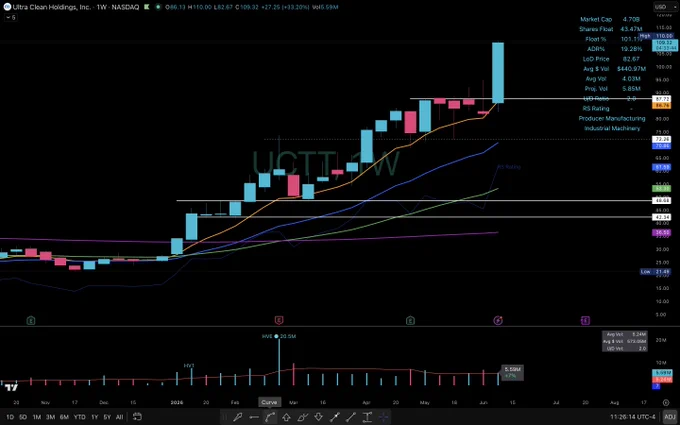Screen dimensions: 680x425
Task: Click the 48.68 horizontal line label
Action: (661, 200)
